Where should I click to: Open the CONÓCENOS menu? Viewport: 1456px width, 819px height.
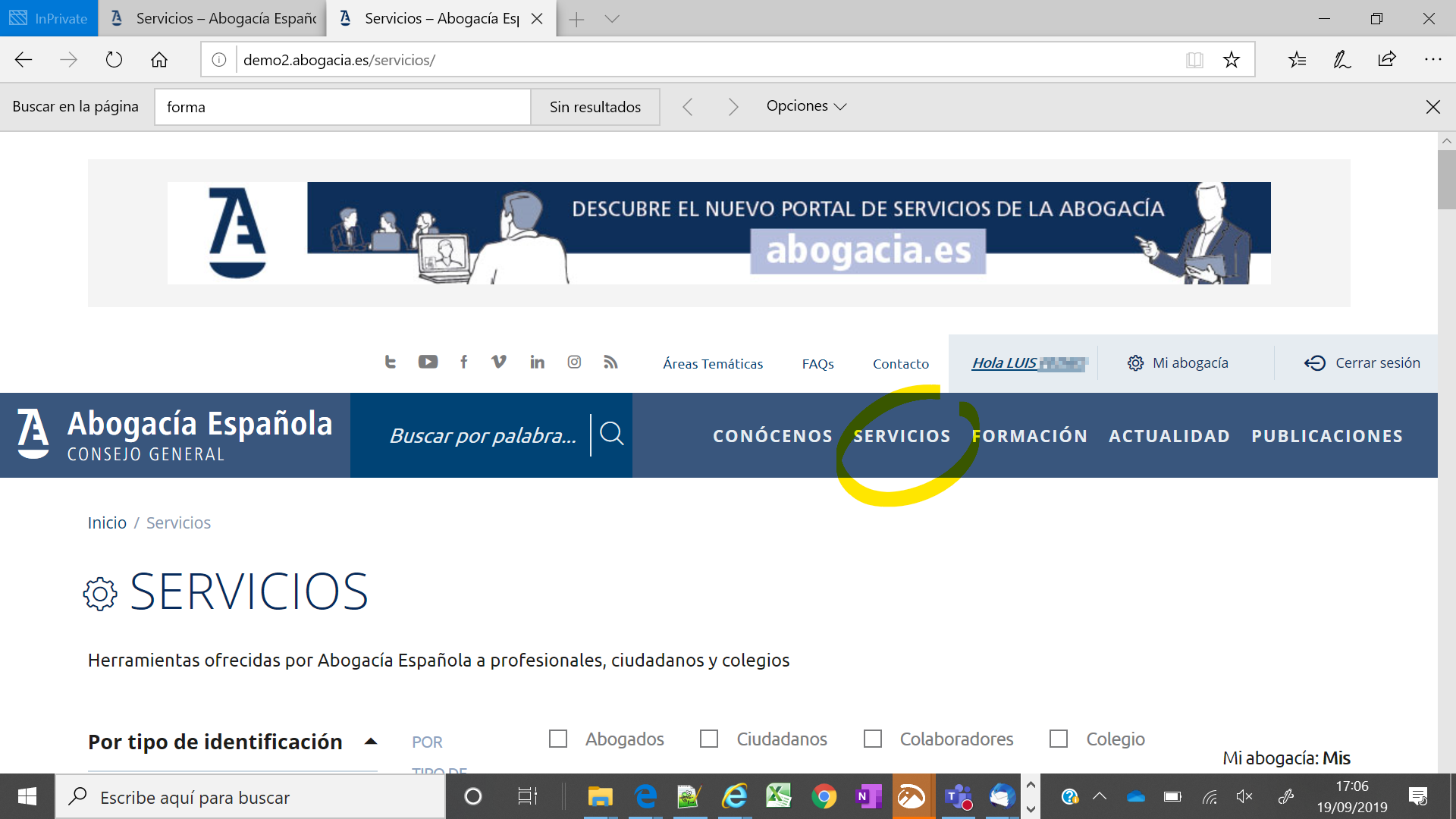click(773, 436)
